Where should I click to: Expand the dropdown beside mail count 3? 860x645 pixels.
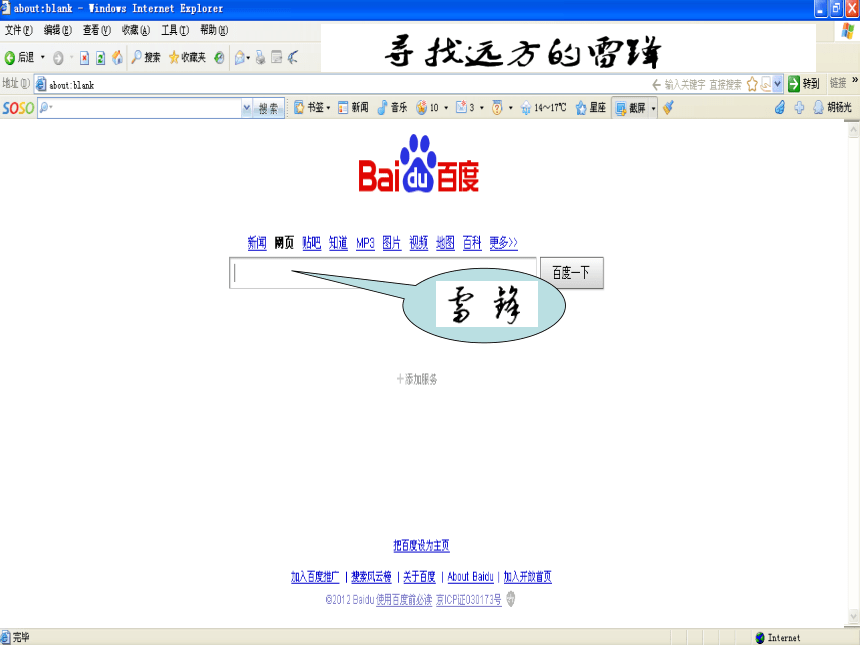(x=482, y=108)
